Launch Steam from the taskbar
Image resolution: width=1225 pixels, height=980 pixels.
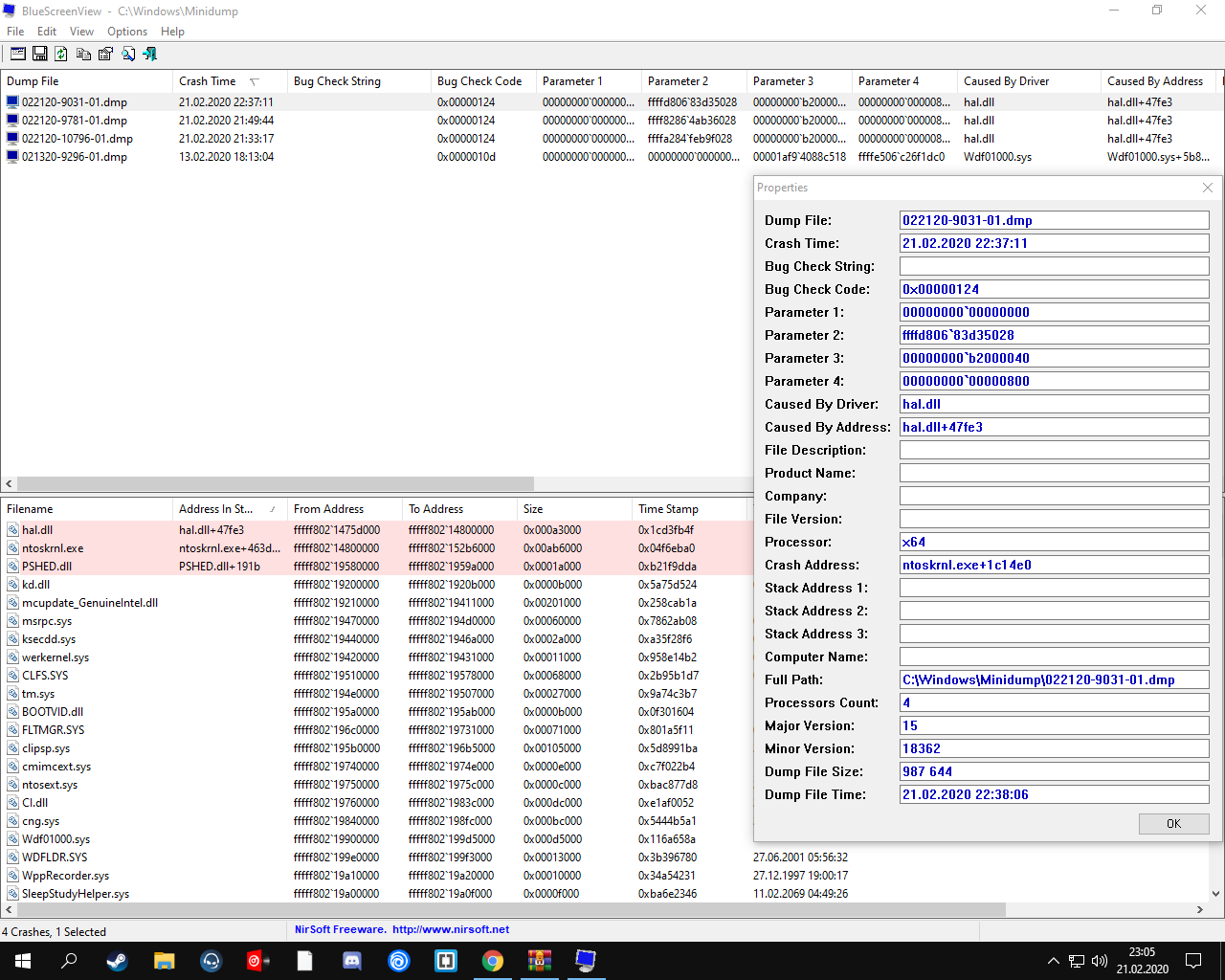[117, 961]
